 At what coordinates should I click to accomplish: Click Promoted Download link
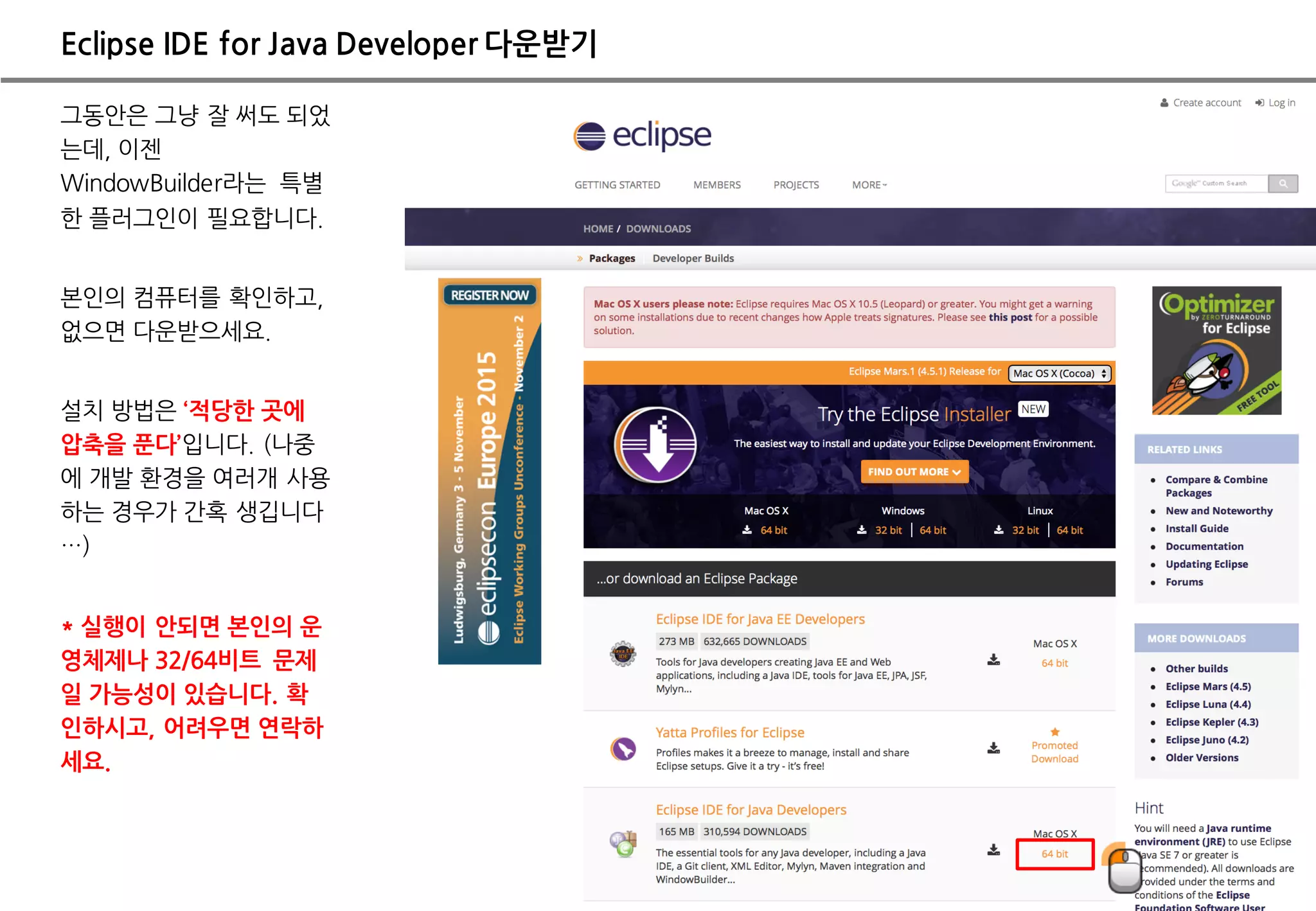(x=1054, y=752)
